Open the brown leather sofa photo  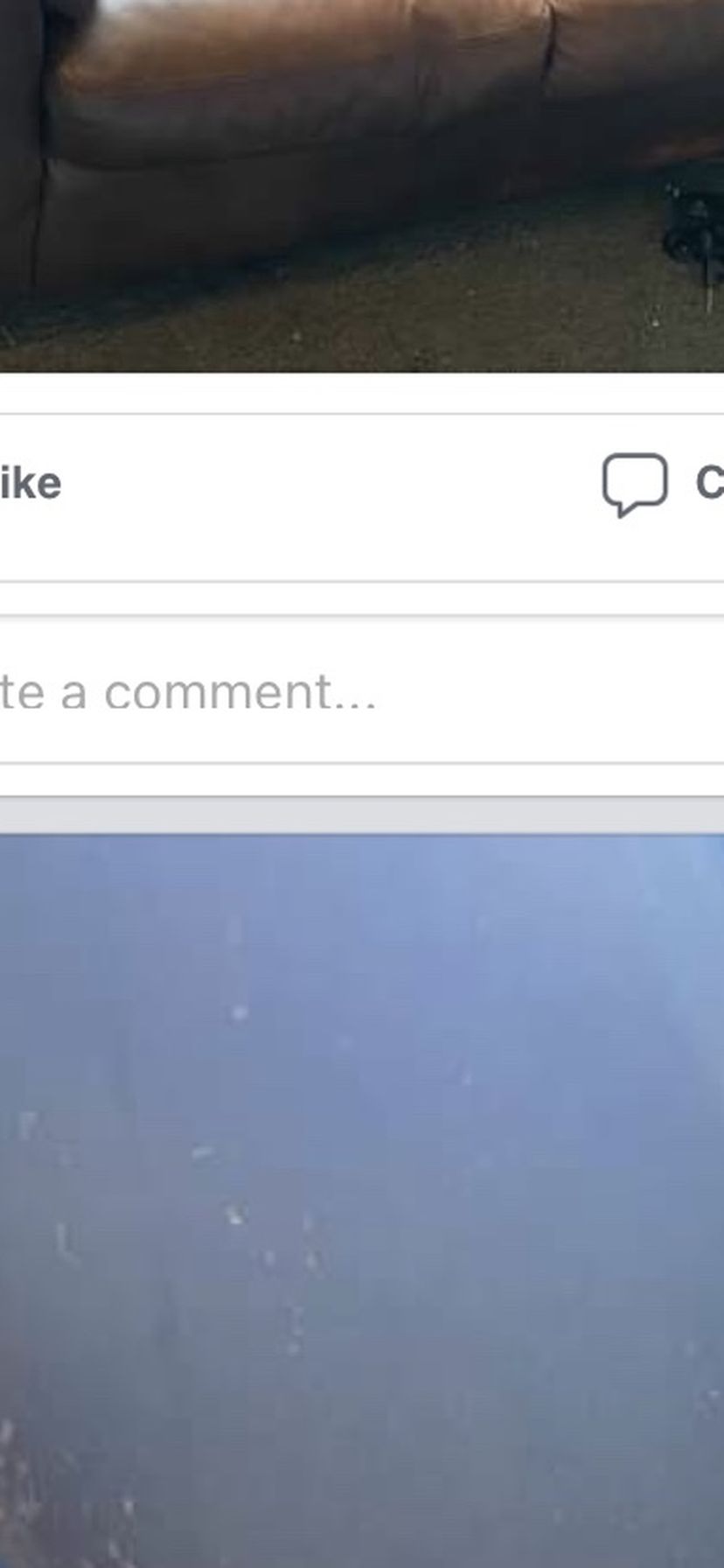pyautogui.click(x=362, y=185)
